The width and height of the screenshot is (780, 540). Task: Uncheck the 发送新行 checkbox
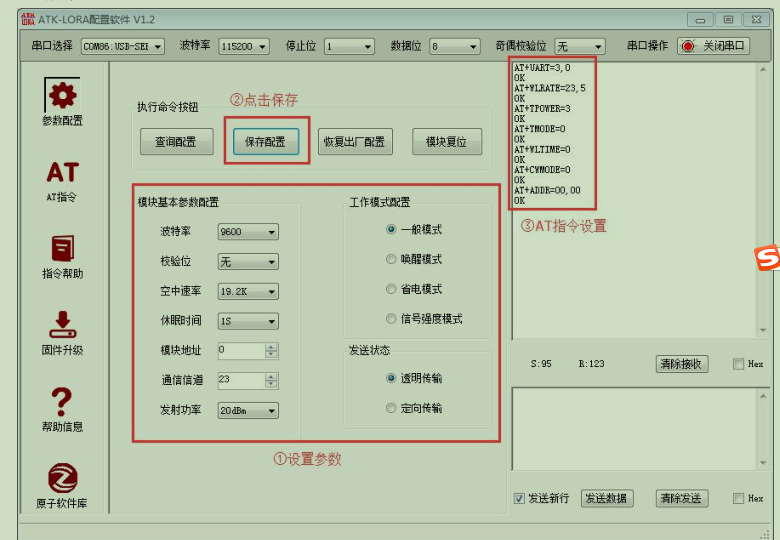(519, 498)
